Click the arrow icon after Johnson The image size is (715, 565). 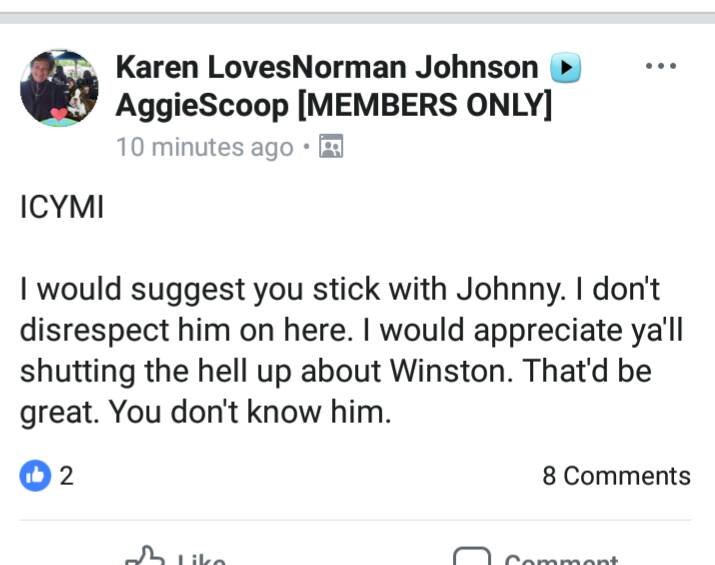click(566, 68)
